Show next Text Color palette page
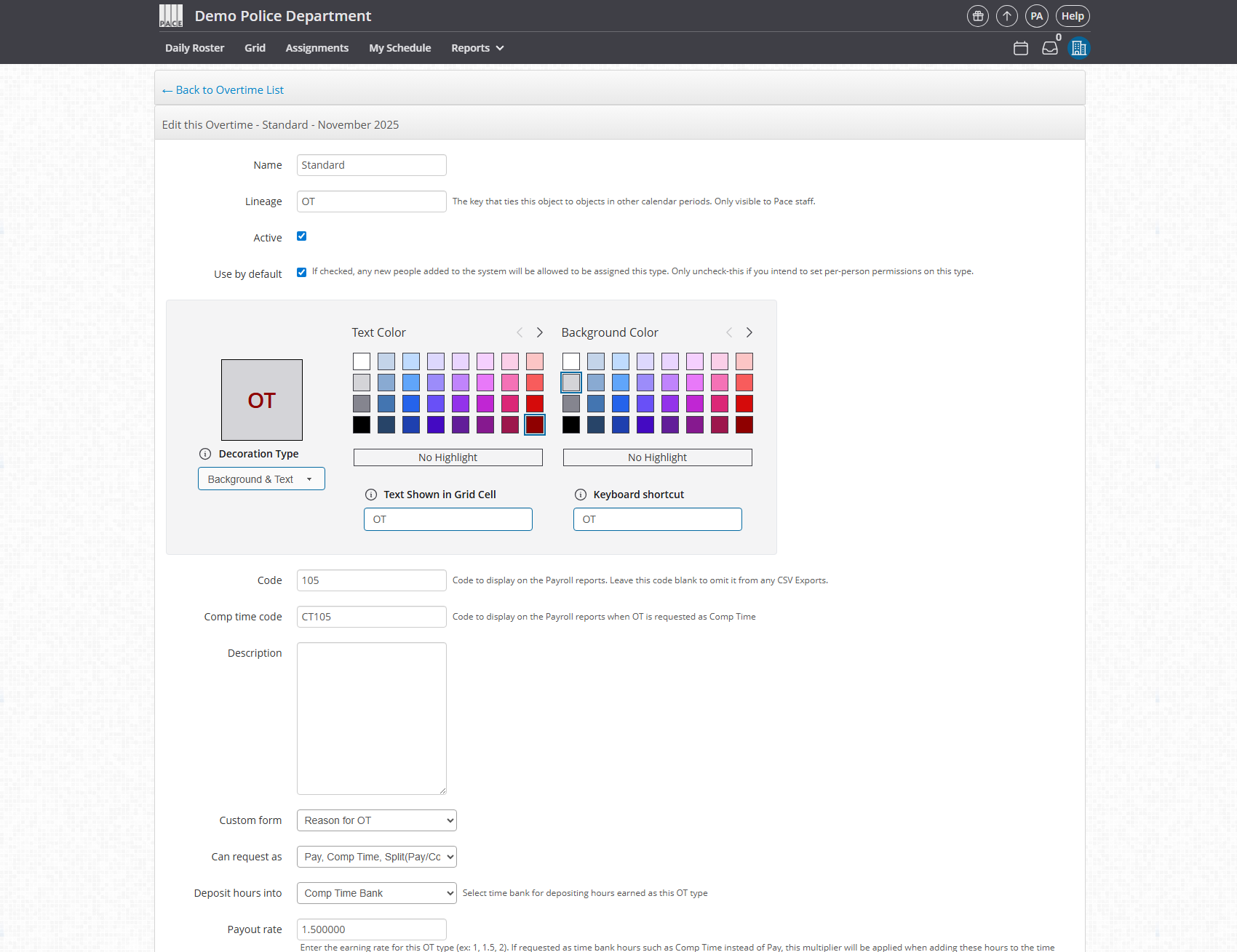1237x952 pixels. [539, 332]
